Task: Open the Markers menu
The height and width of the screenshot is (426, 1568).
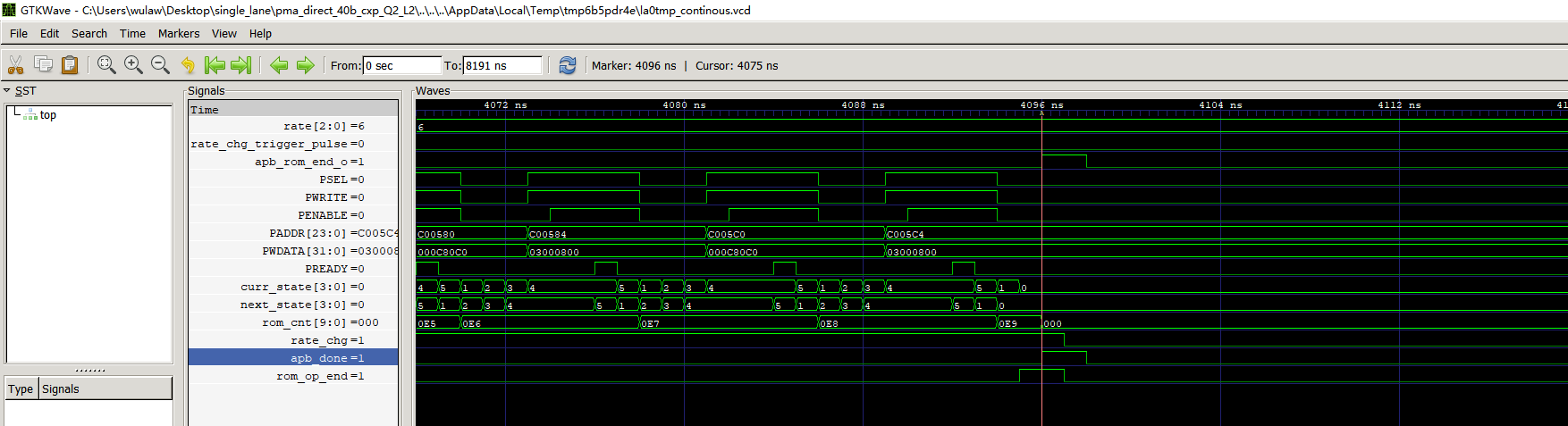Action: [x=179, y=33]
